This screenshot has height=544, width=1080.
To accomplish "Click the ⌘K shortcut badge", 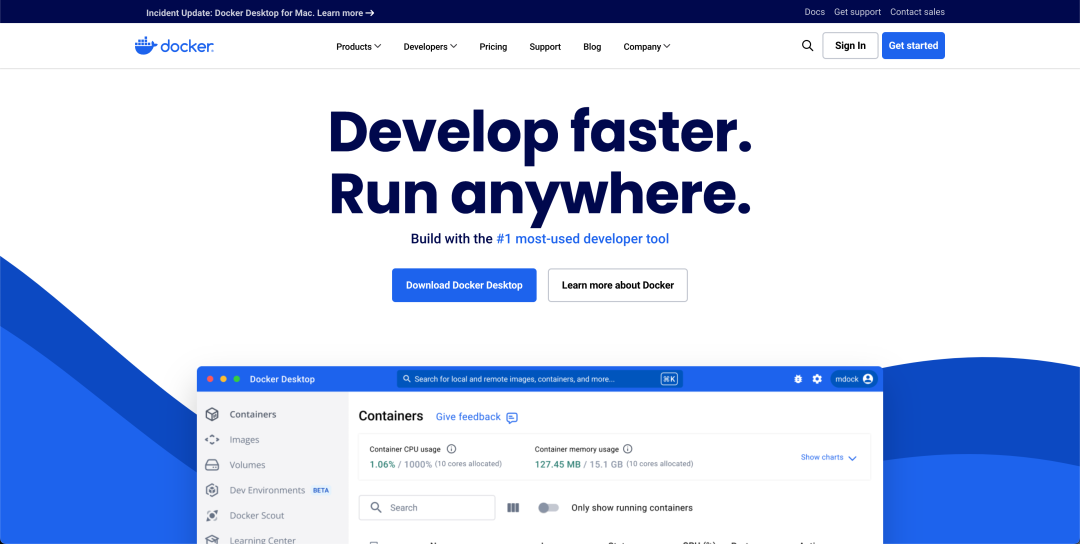I will coord(669,379).
